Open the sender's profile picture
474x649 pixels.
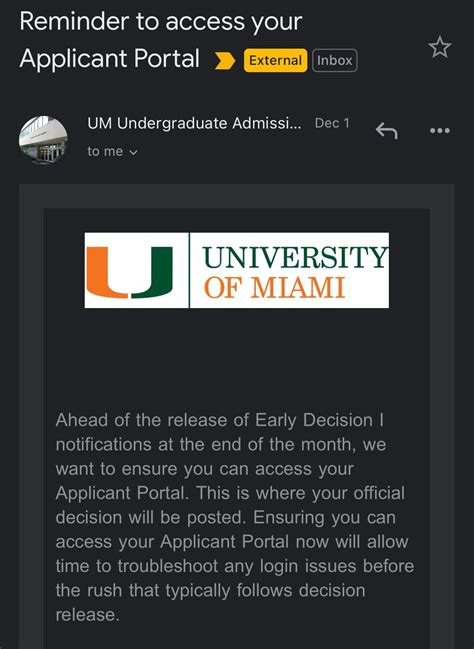click(43, 140)
